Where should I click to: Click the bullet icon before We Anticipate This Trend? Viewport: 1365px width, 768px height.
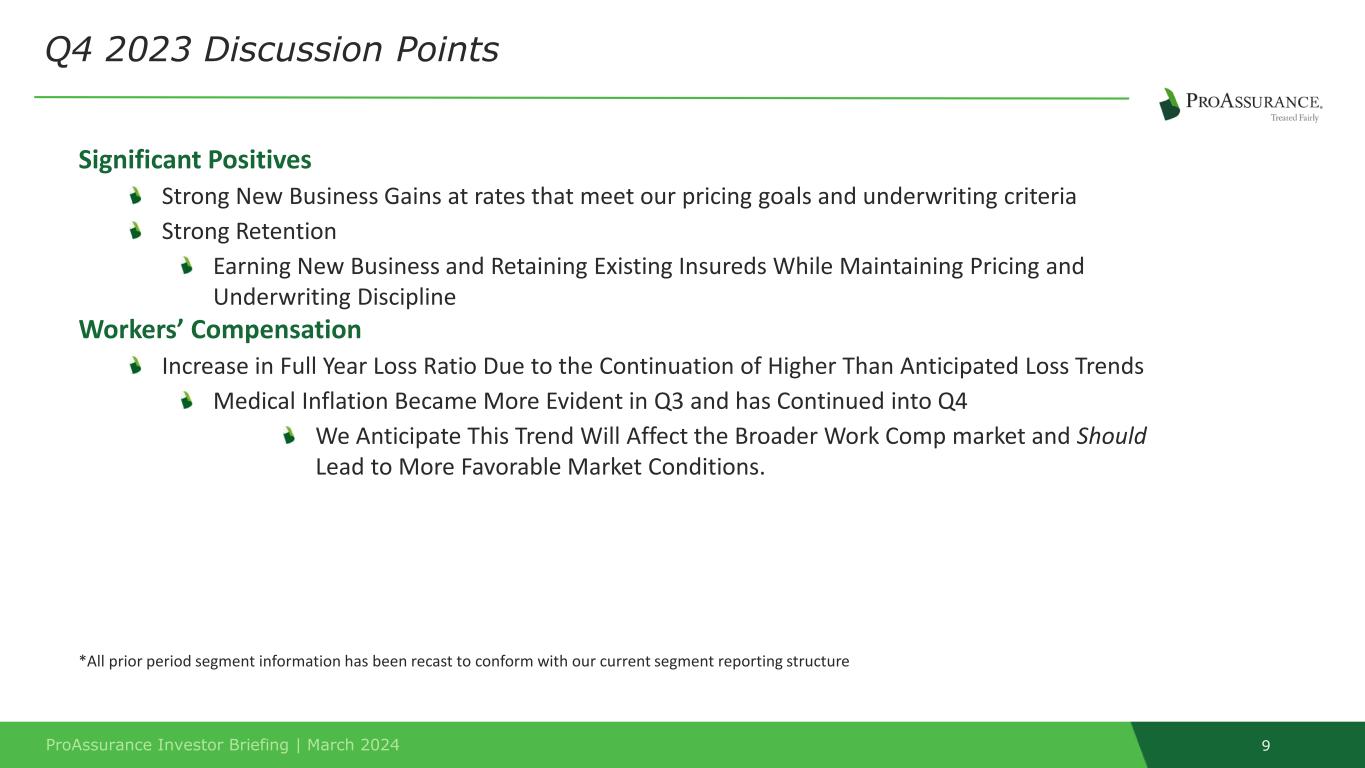pyautogui.click(x=289, y=436)
